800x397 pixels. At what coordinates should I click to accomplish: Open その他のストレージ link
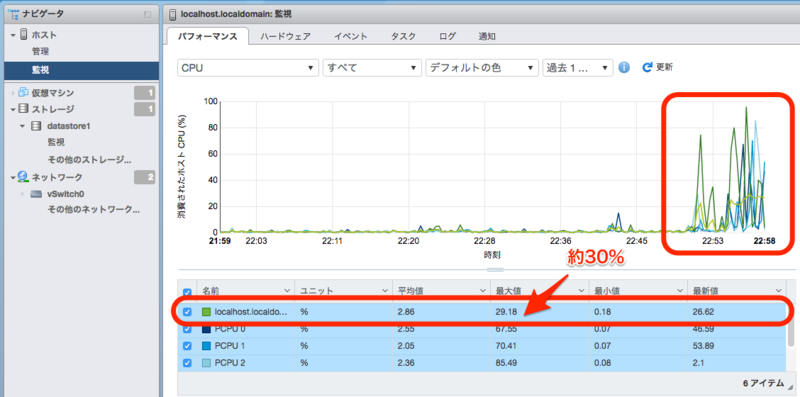(89, 160)
